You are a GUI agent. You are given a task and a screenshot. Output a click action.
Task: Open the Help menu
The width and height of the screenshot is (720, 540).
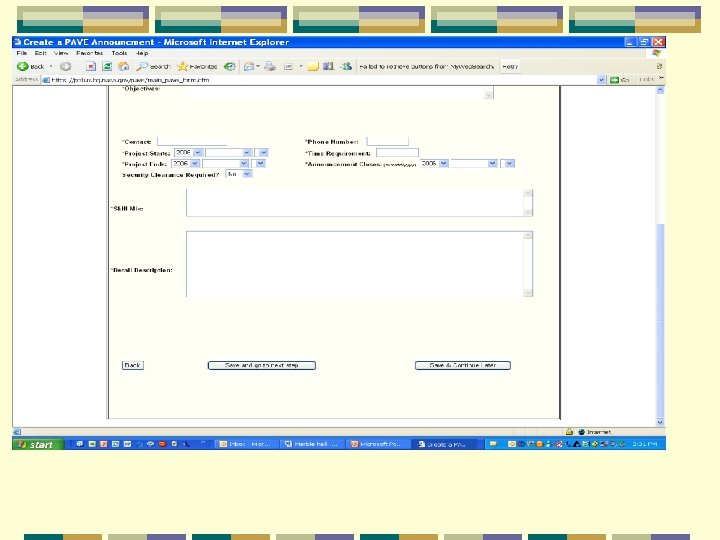(142, 53)
